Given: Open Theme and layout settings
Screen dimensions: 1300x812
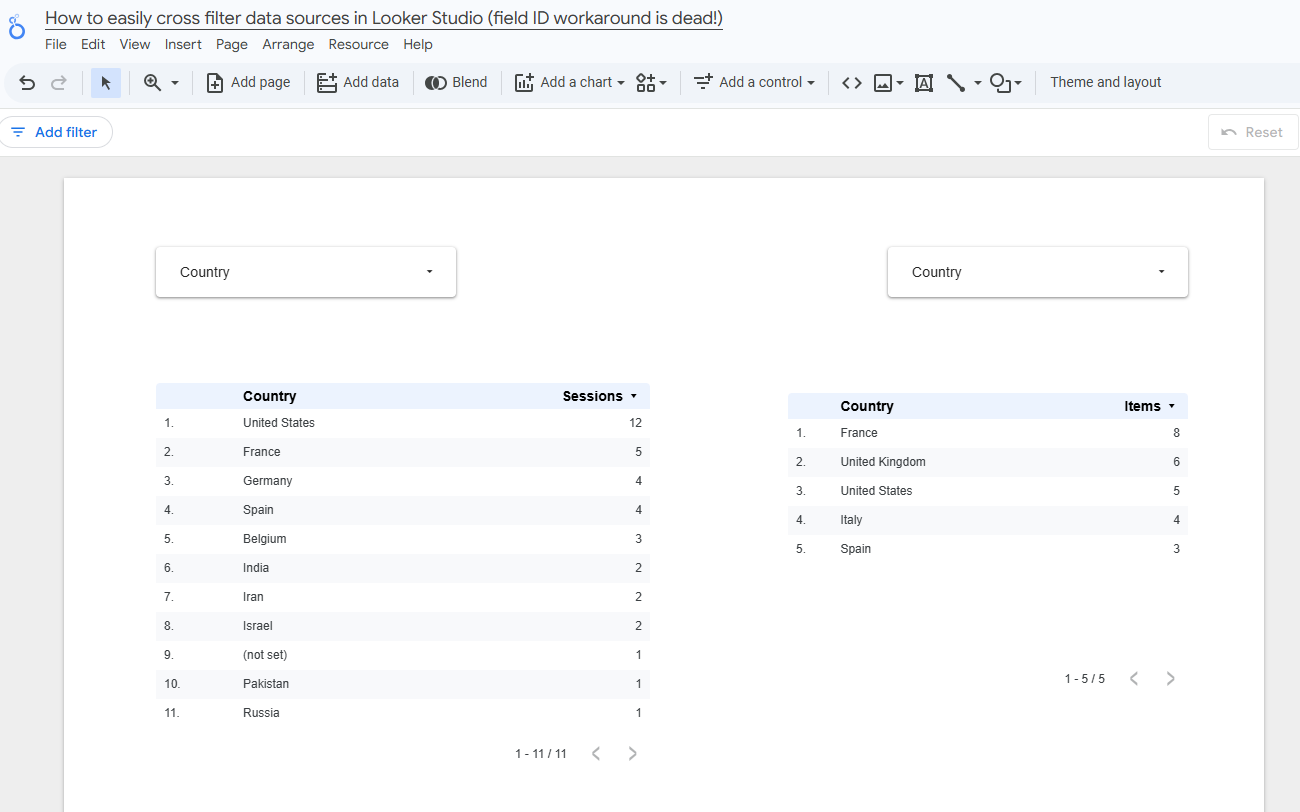Looking at the screenshot, I should (x=1105, y=82).
